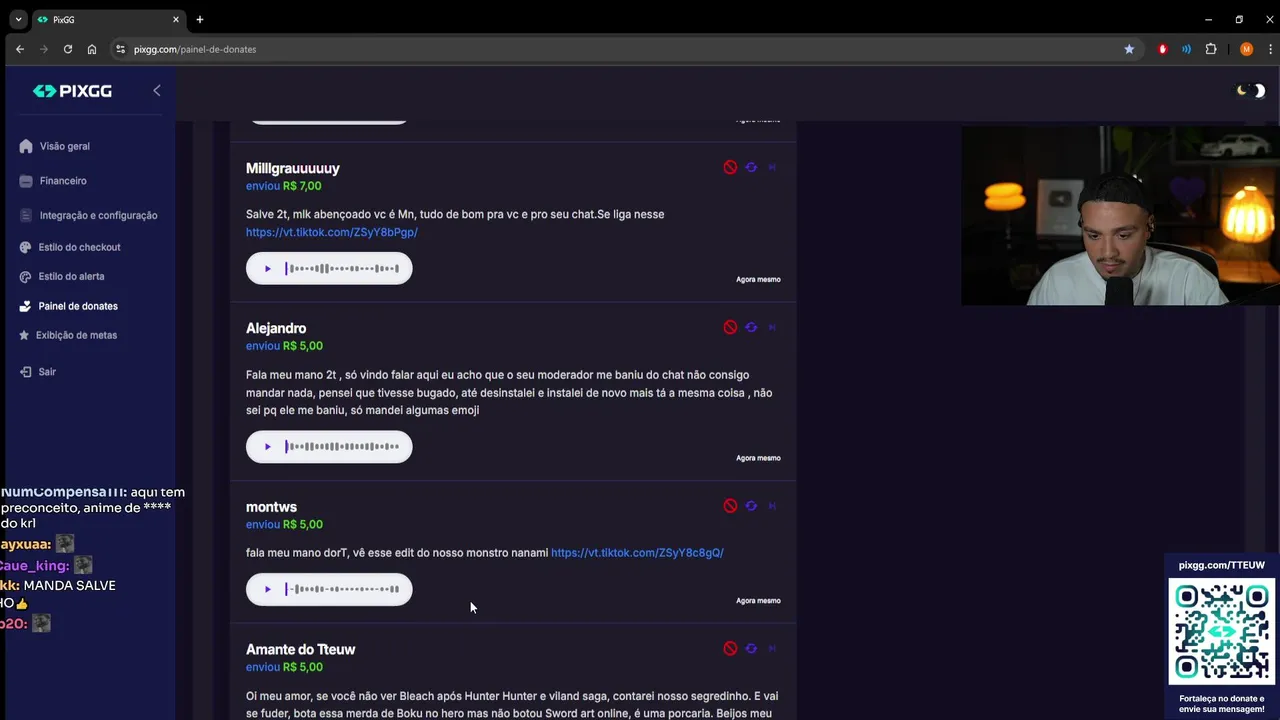The height and width of the screenshot is (720, 1280).
Task: Skip Alejandro donation with skip icon
Action: (x=772, y=327)
